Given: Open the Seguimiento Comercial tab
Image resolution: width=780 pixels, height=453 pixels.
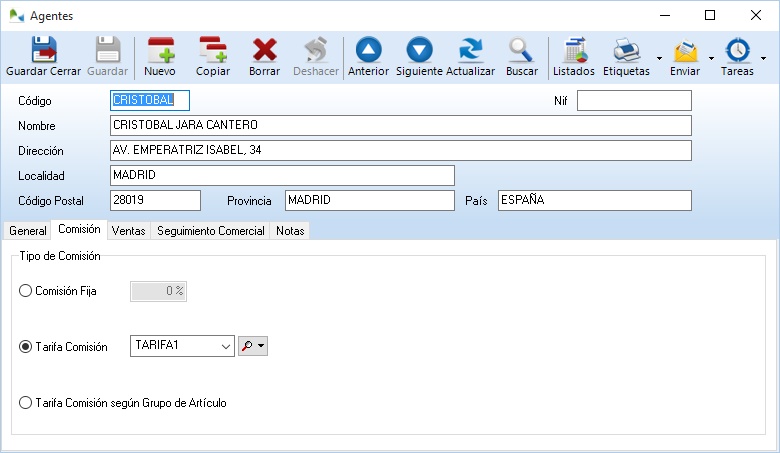Looking at the screenshot, I should click(x=210, y=231).
